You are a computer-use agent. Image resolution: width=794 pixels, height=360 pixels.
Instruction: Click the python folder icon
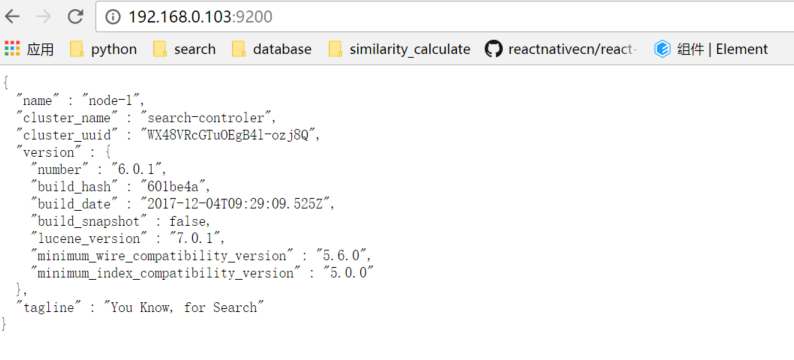point(76,49)
